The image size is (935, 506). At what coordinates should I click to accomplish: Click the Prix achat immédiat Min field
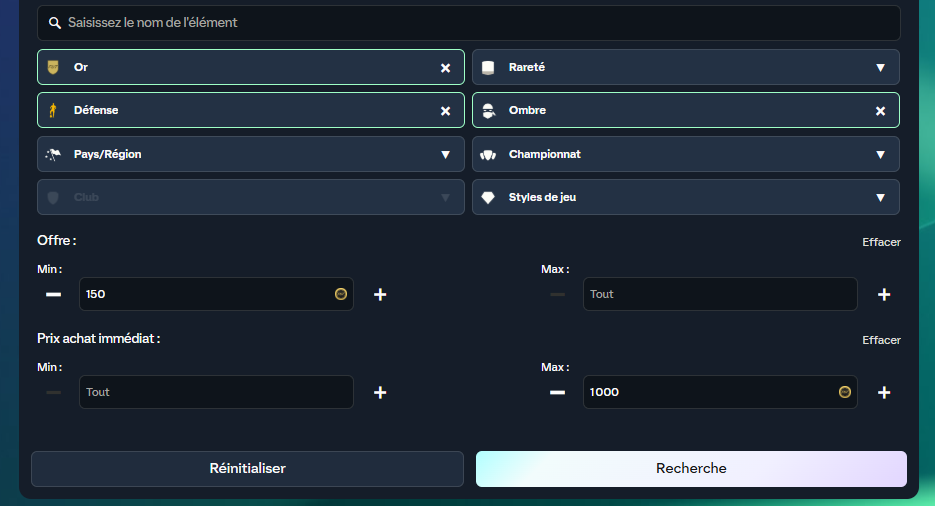(216, 392)
